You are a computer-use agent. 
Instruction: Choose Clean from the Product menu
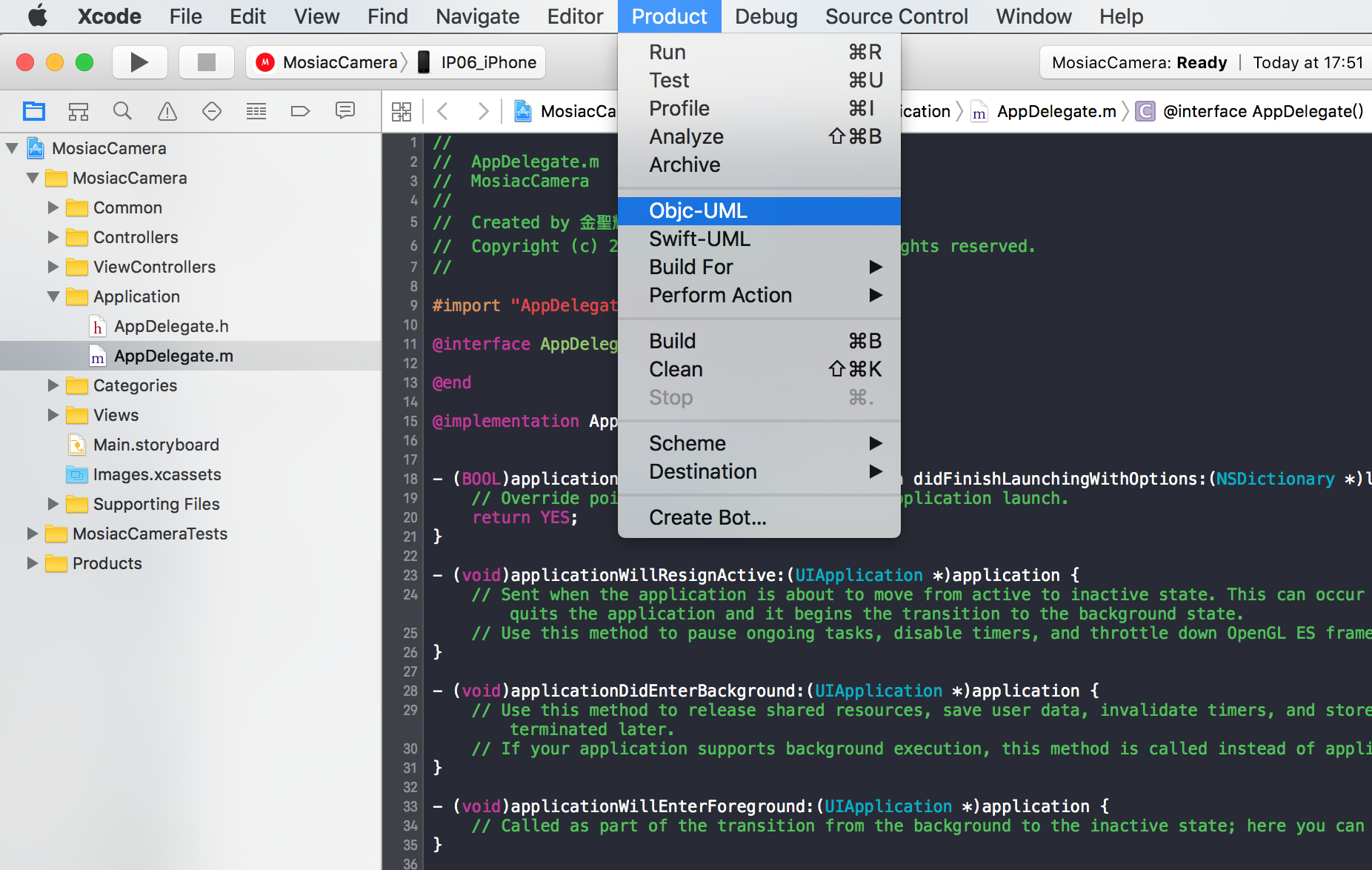(759, 369)
